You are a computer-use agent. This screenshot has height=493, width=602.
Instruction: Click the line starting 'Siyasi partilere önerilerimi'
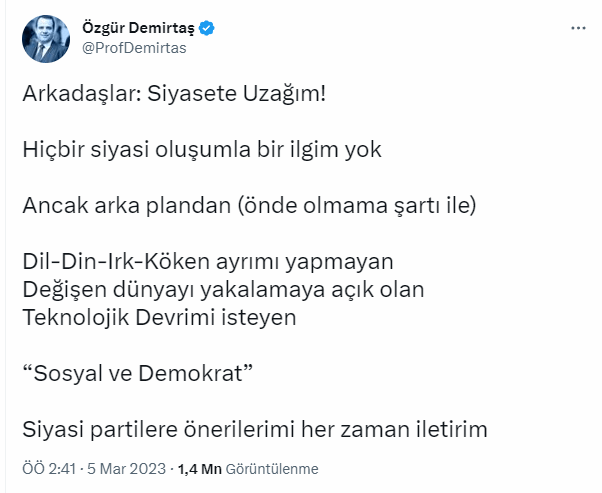[x=253, y=430]
